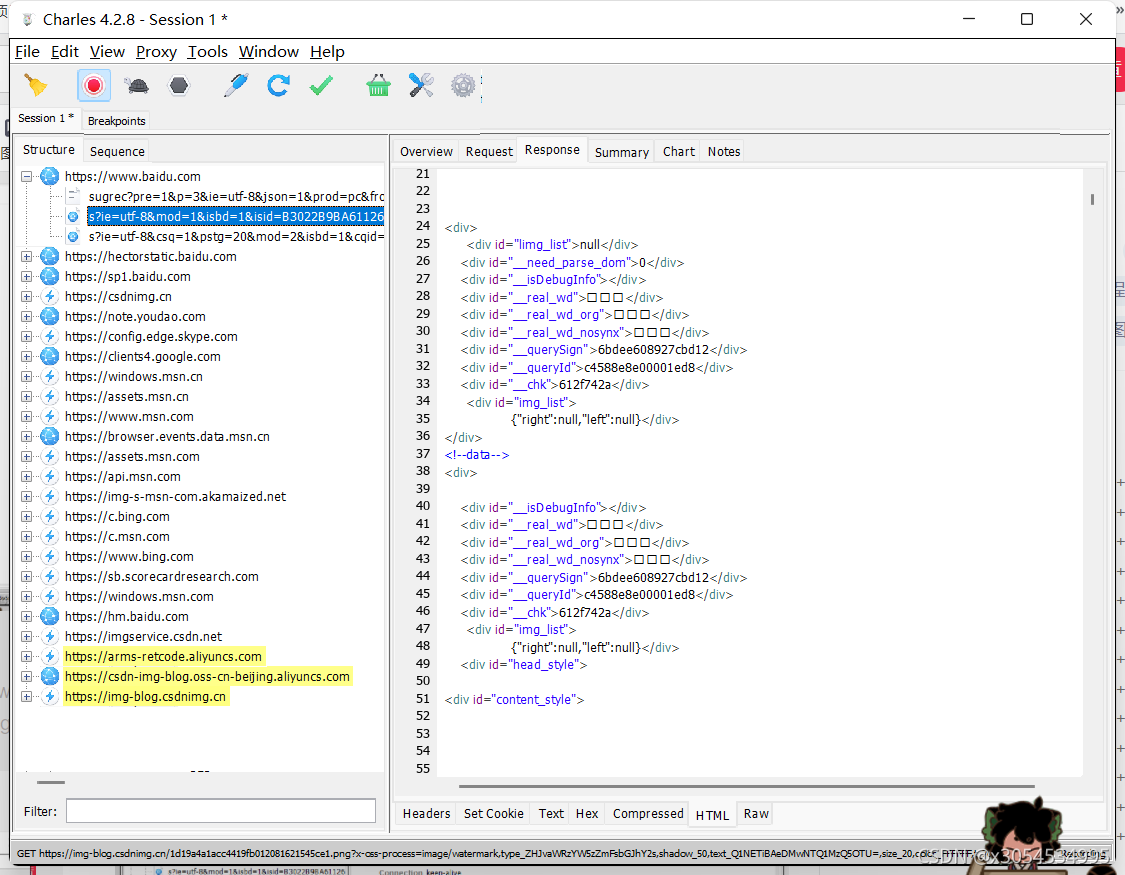
Task: Open the Tools menu
Action: (207, 52)
